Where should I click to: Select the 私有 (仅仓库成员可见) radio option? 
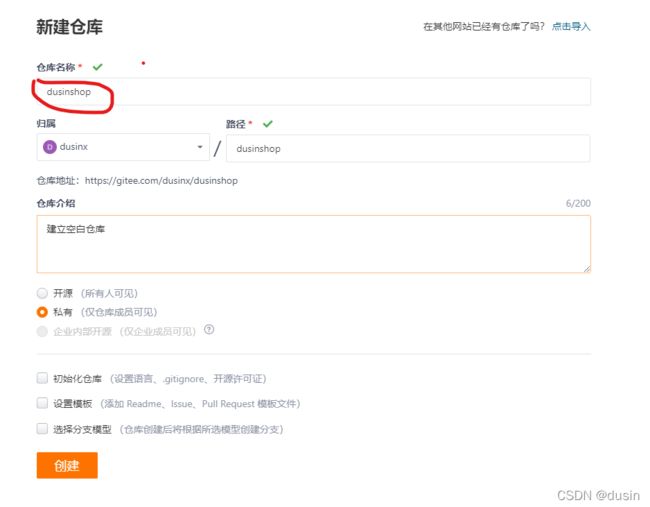tap(42, 312)
